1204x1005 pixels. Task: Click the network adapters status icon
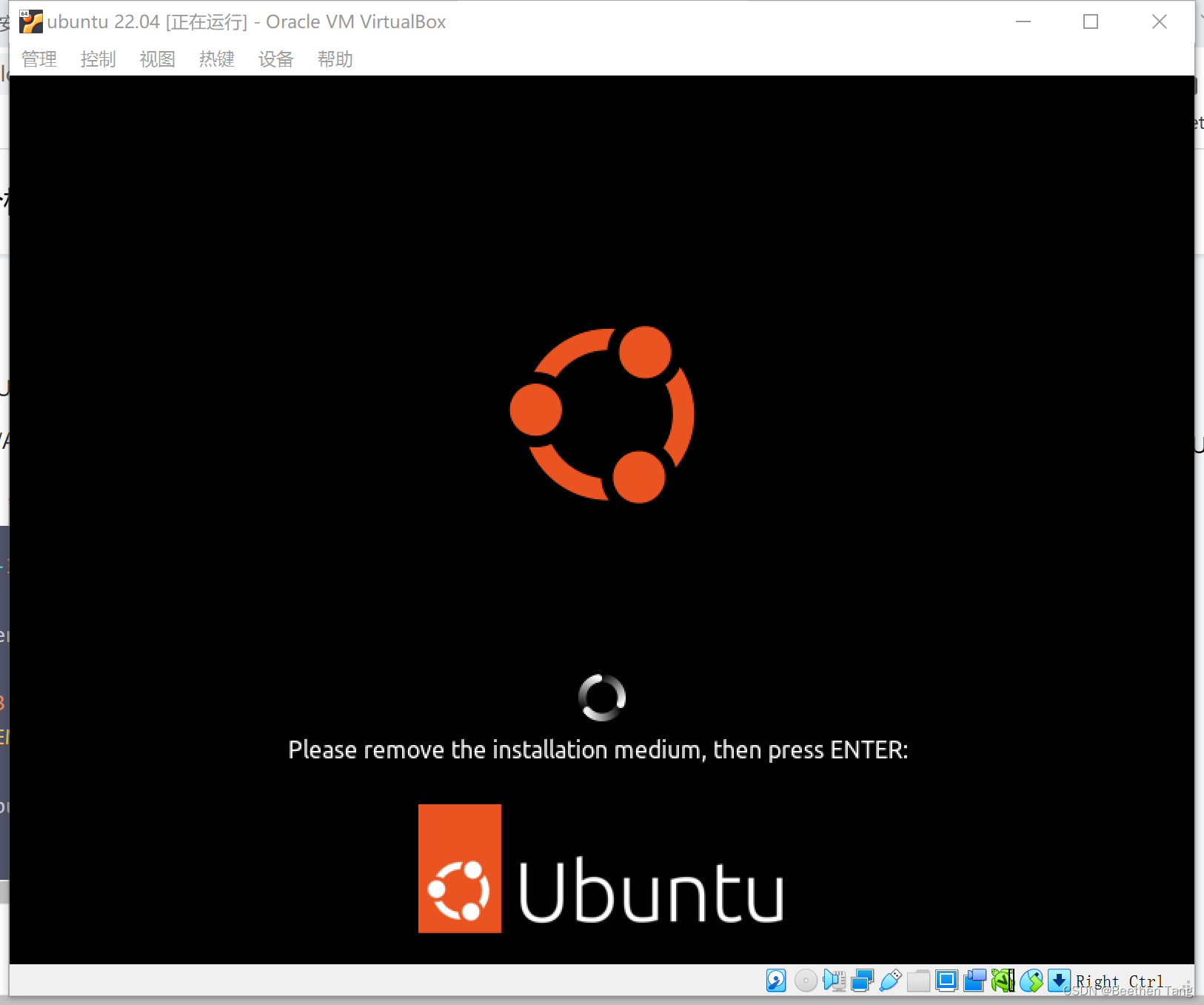862,981
